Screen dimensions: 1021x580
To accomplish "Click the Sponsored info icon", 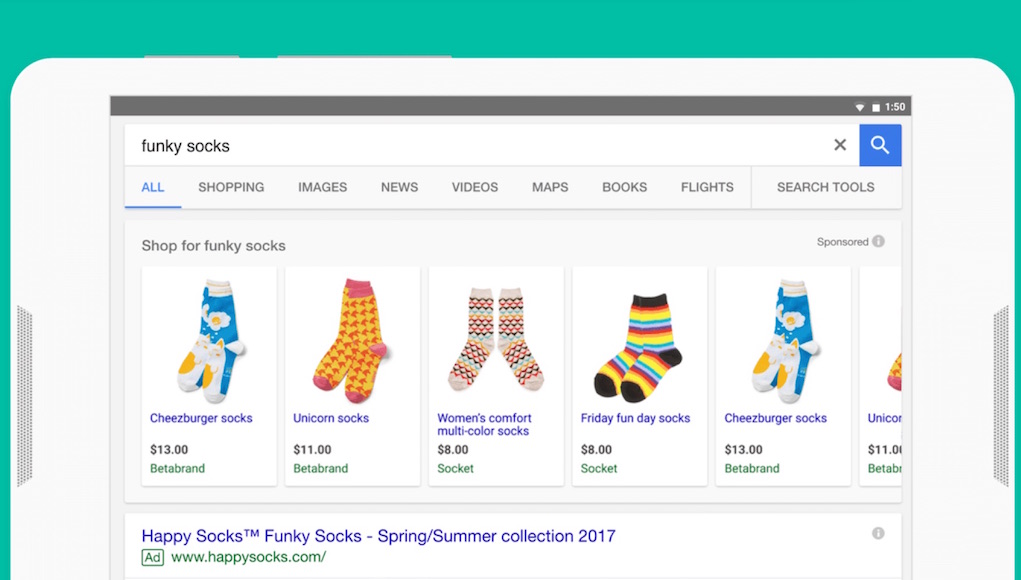I will tap(878, 241).
